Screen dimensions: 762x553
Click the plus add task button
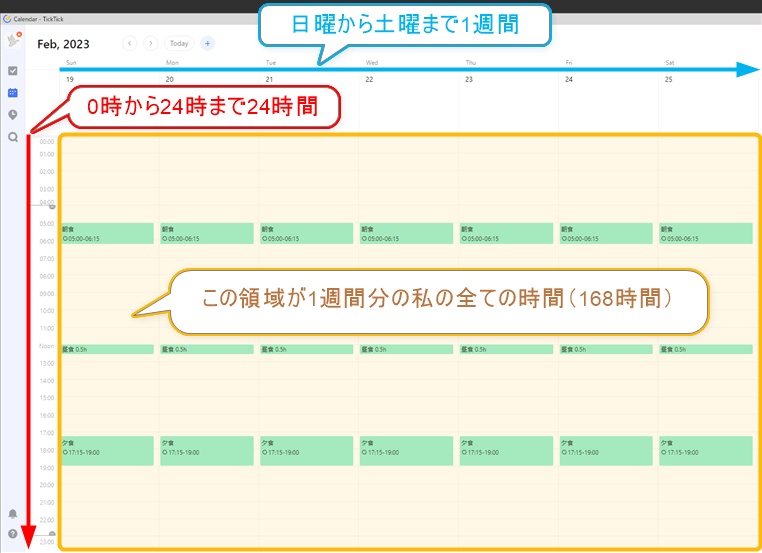tap(208, 43)
